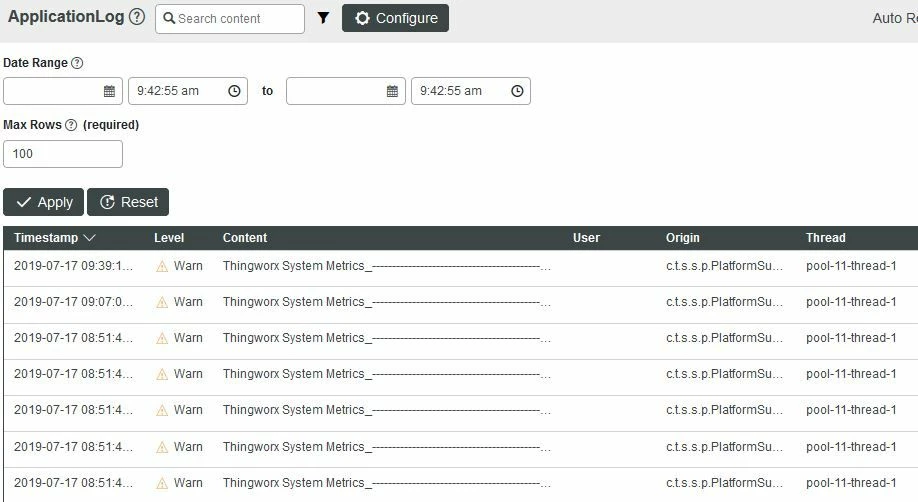Click the start time 9:42:55 am field
The height and width of the screenshot is (502, 918).
pyautogui.click(x=188, y=91)
